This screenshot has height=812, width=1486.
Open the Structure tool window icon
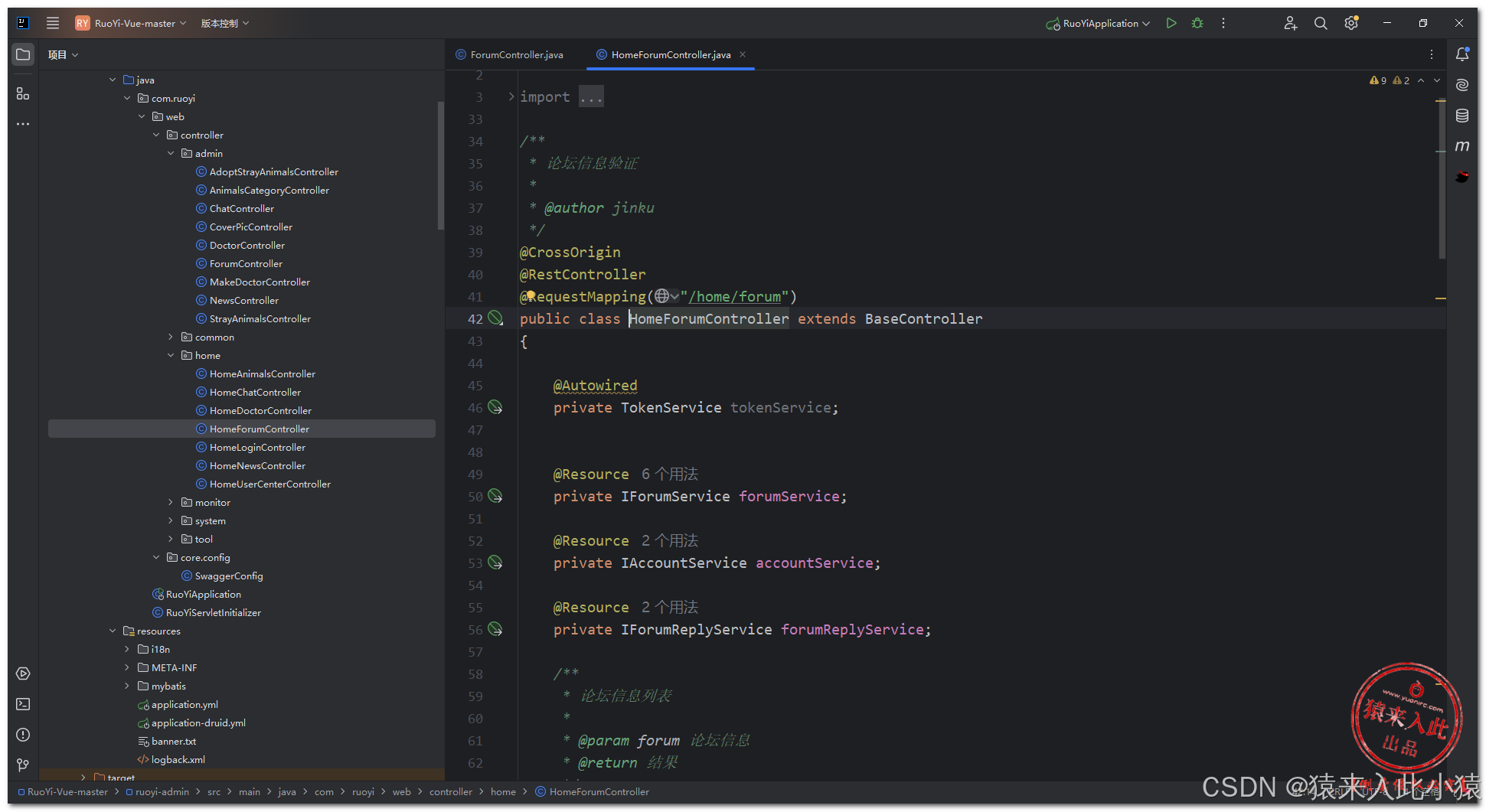(23, 93)
